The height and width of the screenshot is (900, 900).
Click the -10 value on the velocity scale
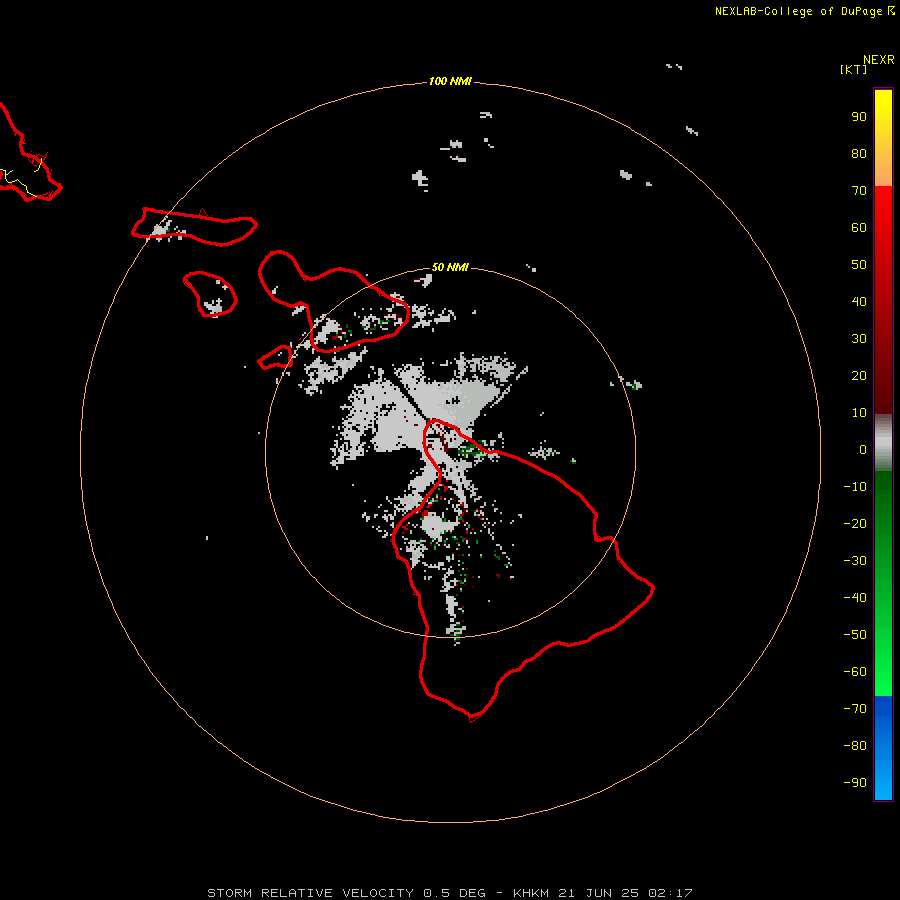[855, 487]
